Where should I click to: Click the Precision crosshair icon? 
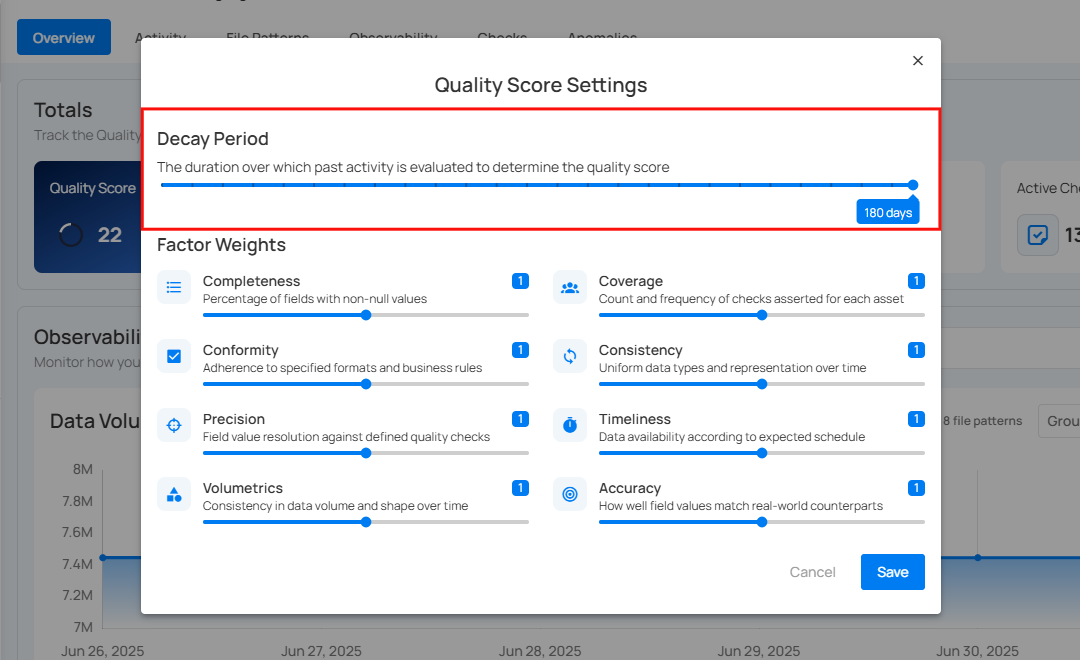point(174,425)
